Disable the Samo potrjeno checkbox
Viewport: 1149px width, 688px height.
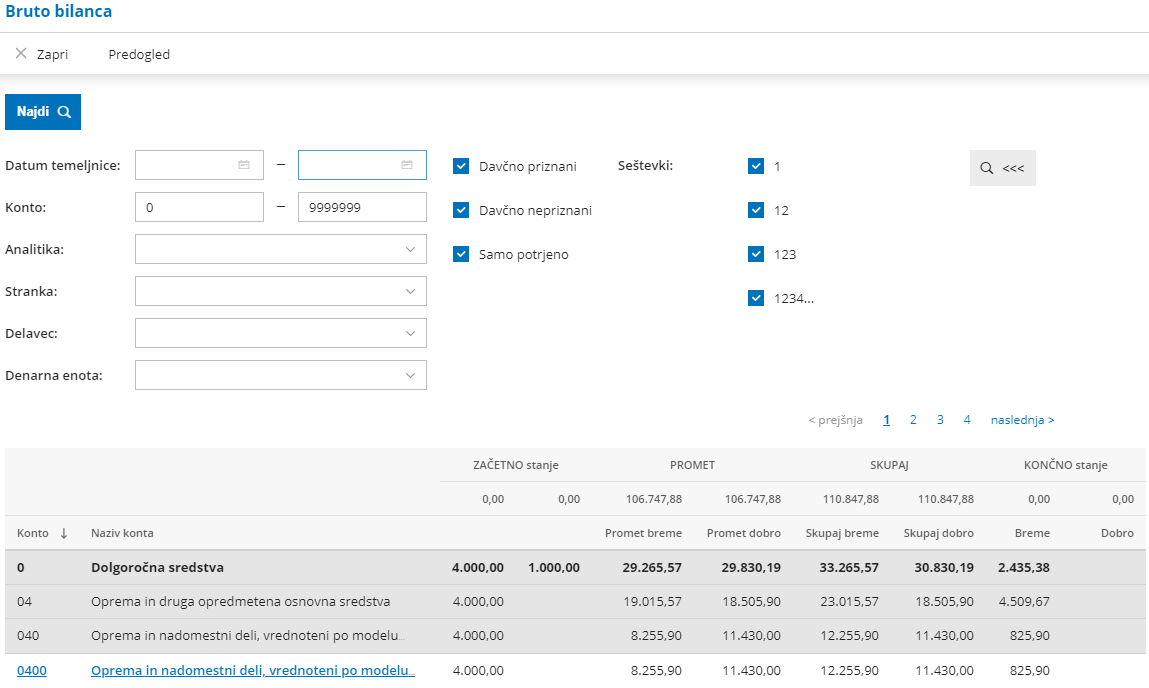461,254
